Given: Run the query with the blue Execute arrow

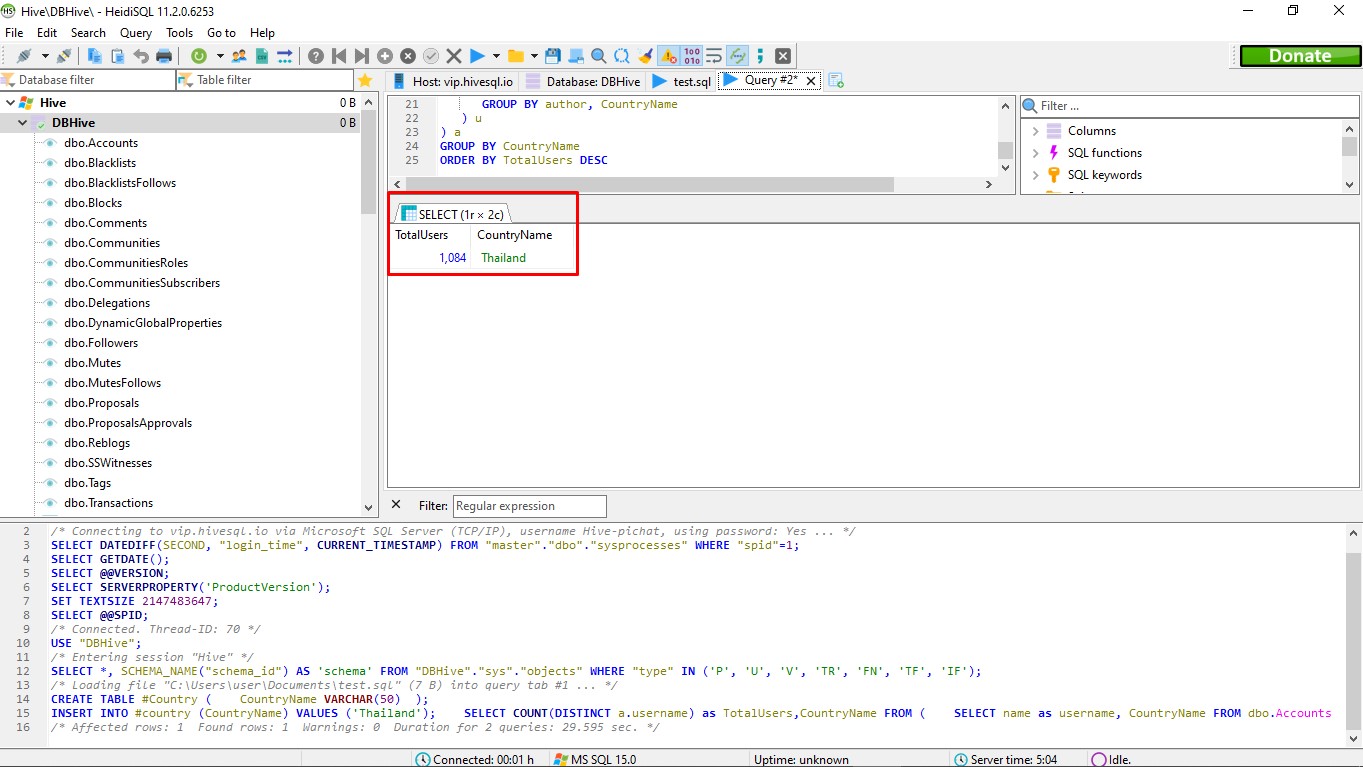Looking at the screenshot, I should [477, 56].
